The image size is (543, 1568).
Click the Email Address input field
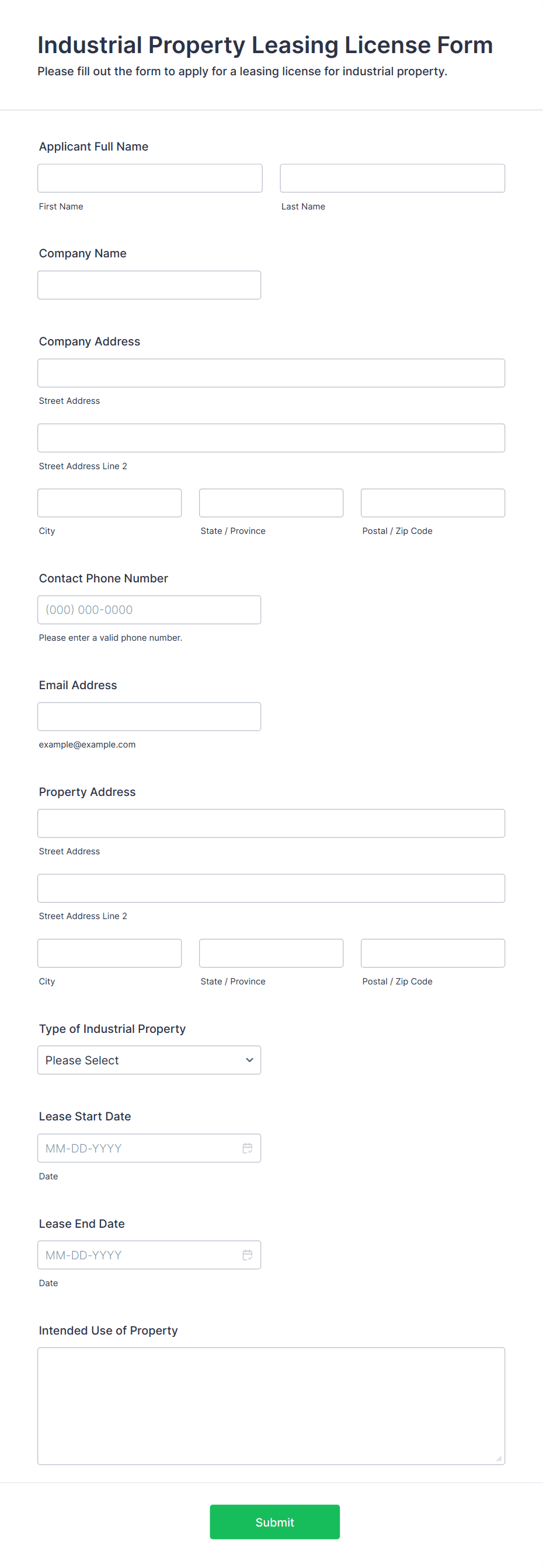click(149, 717)
